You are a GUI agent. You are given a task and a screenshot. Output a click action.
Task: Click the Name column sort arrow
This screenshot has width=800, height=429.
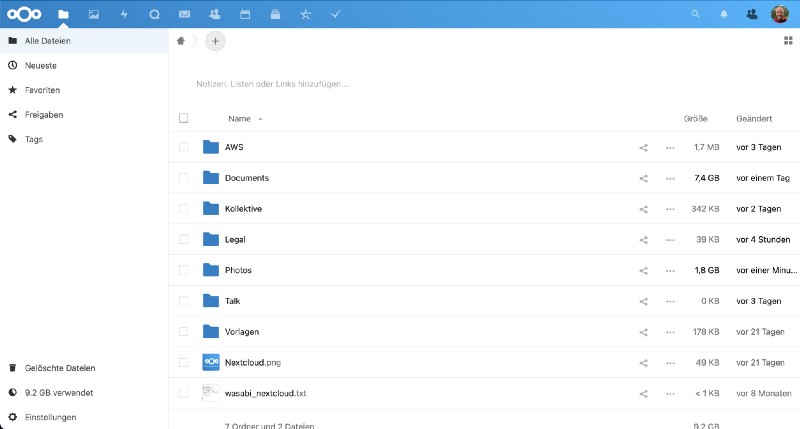(x=261, y=119)
